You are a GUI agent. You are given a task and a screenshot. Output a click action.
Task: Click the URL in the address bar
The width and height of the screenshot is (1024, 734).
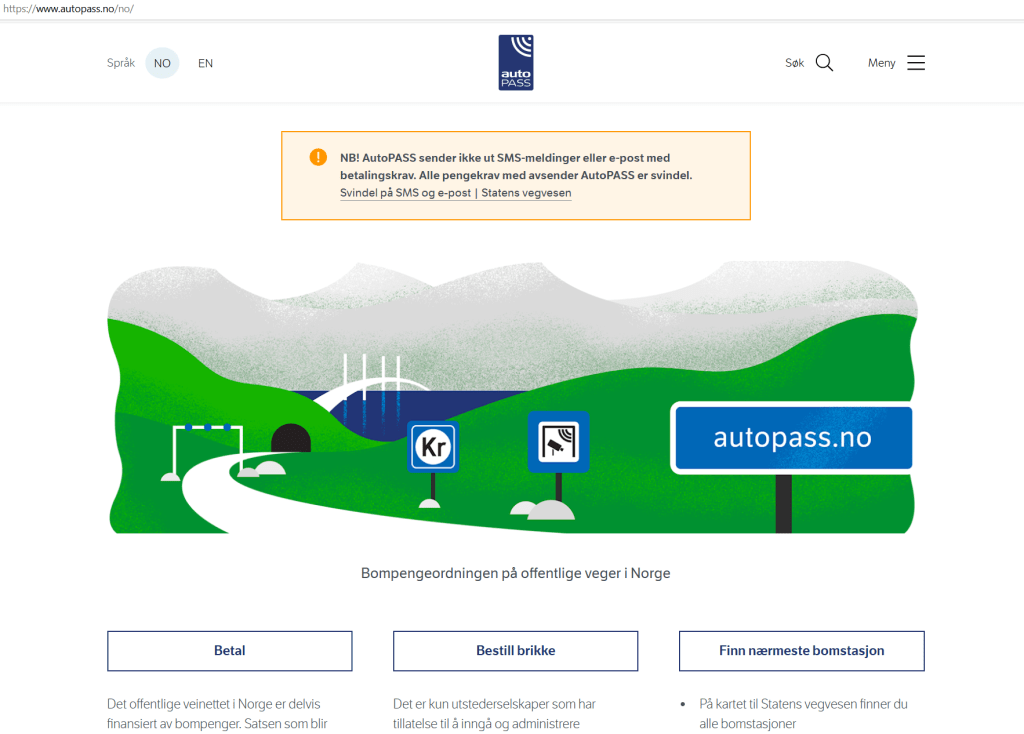click(x=69, y=8)
